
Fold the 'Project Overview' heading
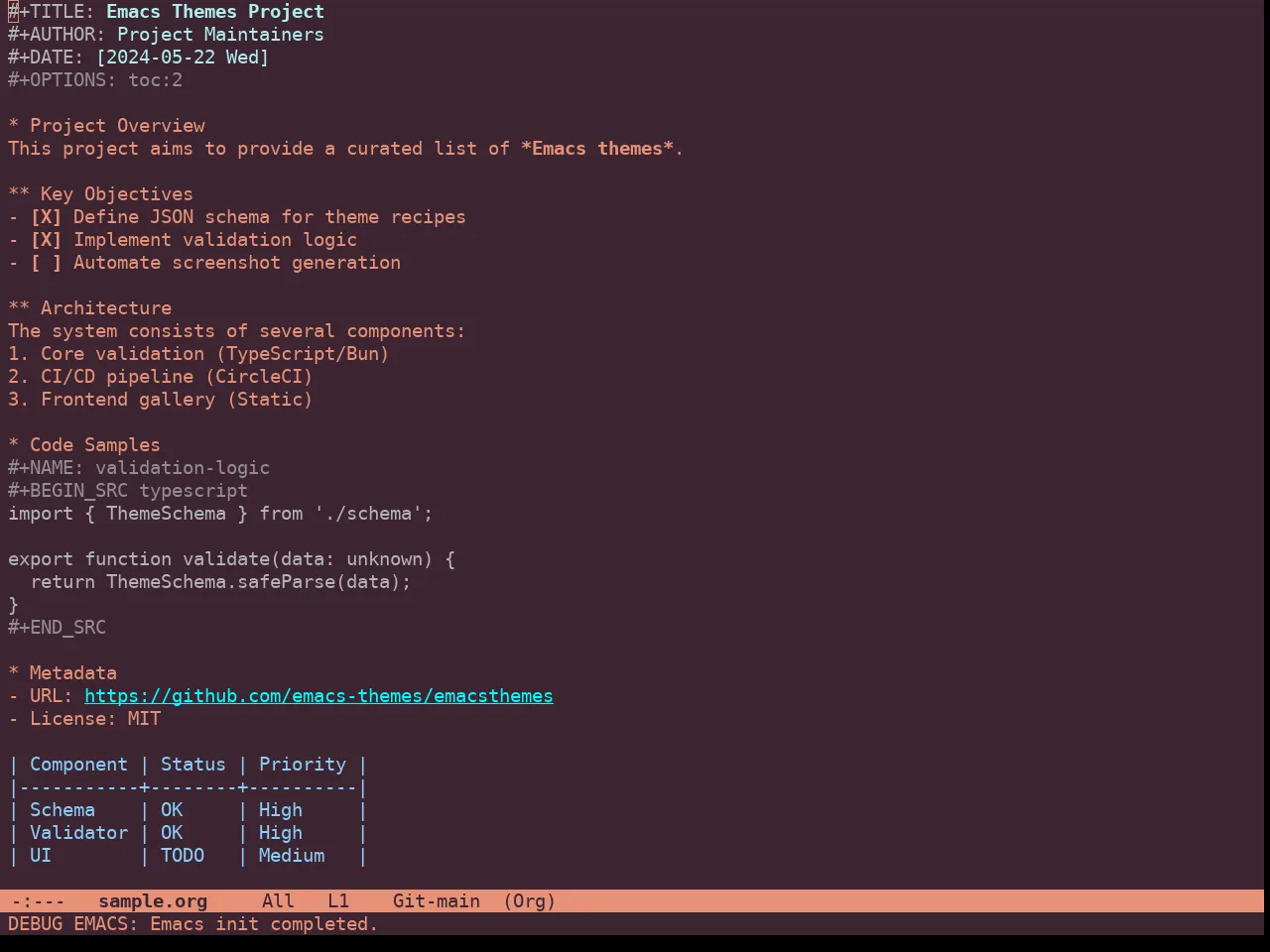tap(106, 126)
